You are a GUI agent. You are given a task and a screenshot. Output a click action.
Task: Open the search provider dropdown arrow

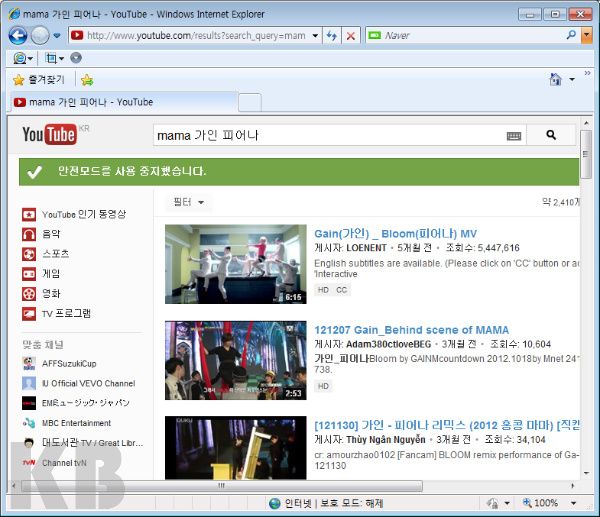point(587,36)
